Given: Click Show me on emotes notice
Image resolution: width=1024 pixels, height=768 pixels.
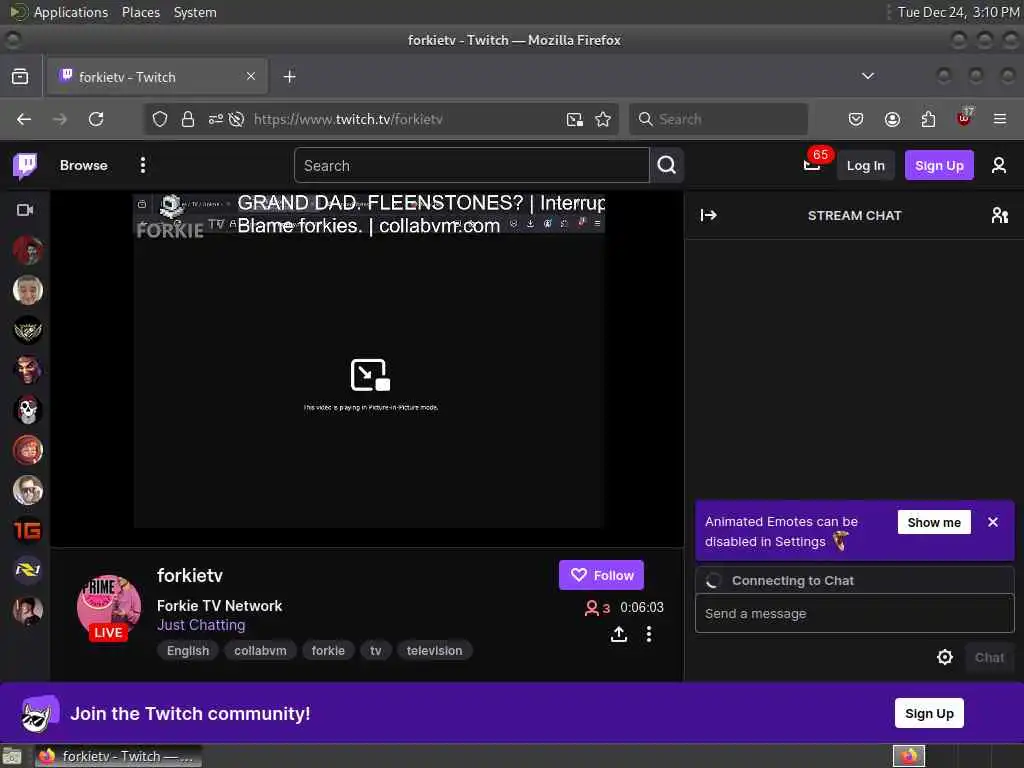Looking at the screenshot, I should [934, 522].
